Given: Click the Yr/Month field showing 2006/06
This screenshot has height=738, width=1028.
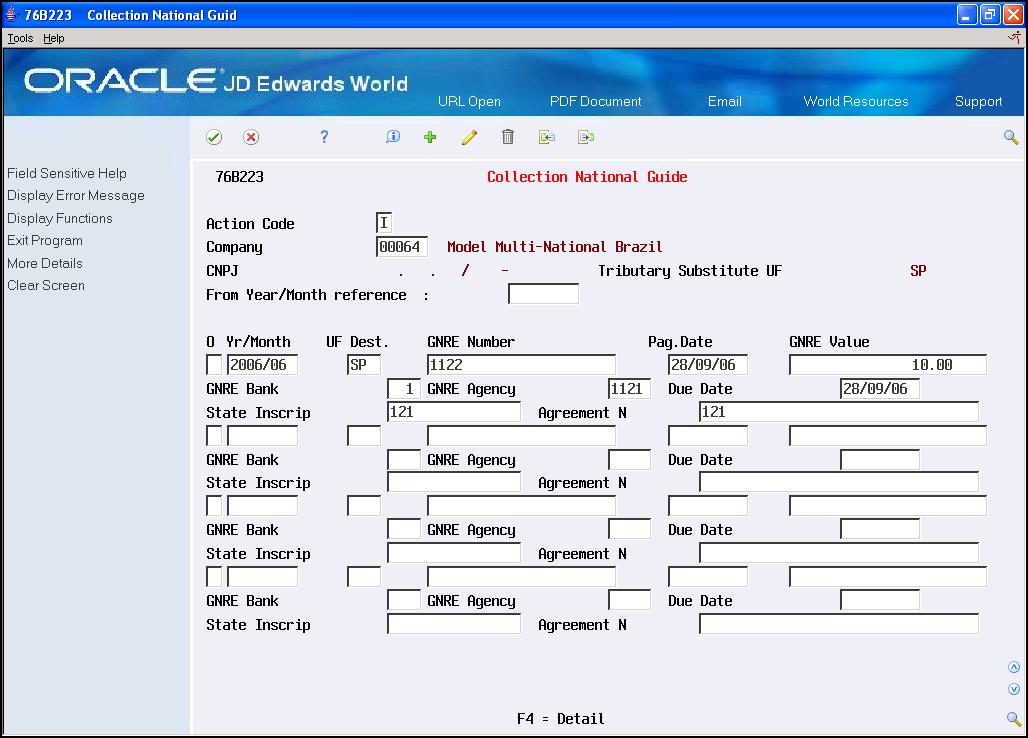Looking at the screenshot, I should [262, 365].
